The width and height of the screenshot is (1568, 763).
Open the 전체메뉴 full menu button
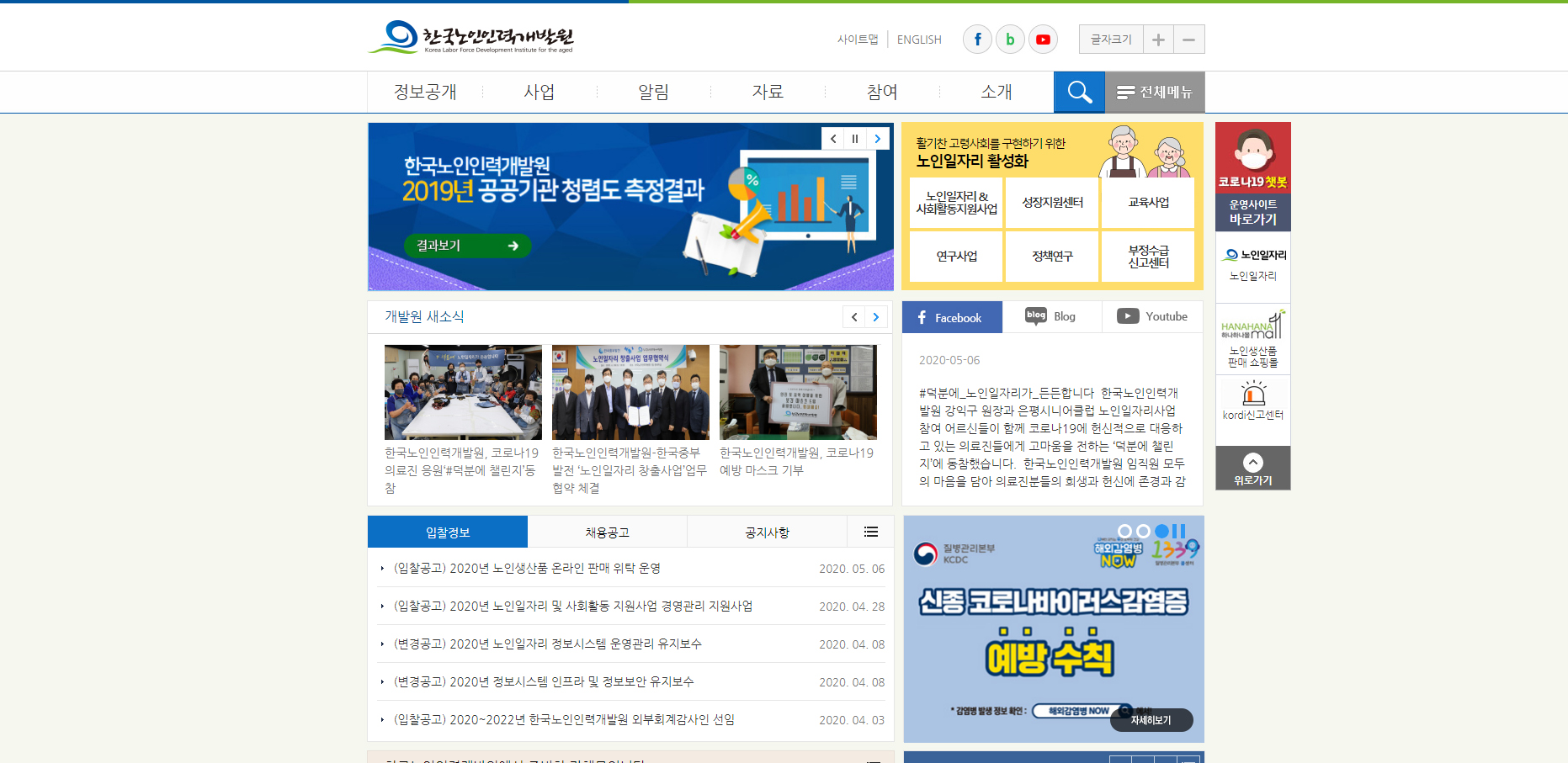tap(1155, 92)
